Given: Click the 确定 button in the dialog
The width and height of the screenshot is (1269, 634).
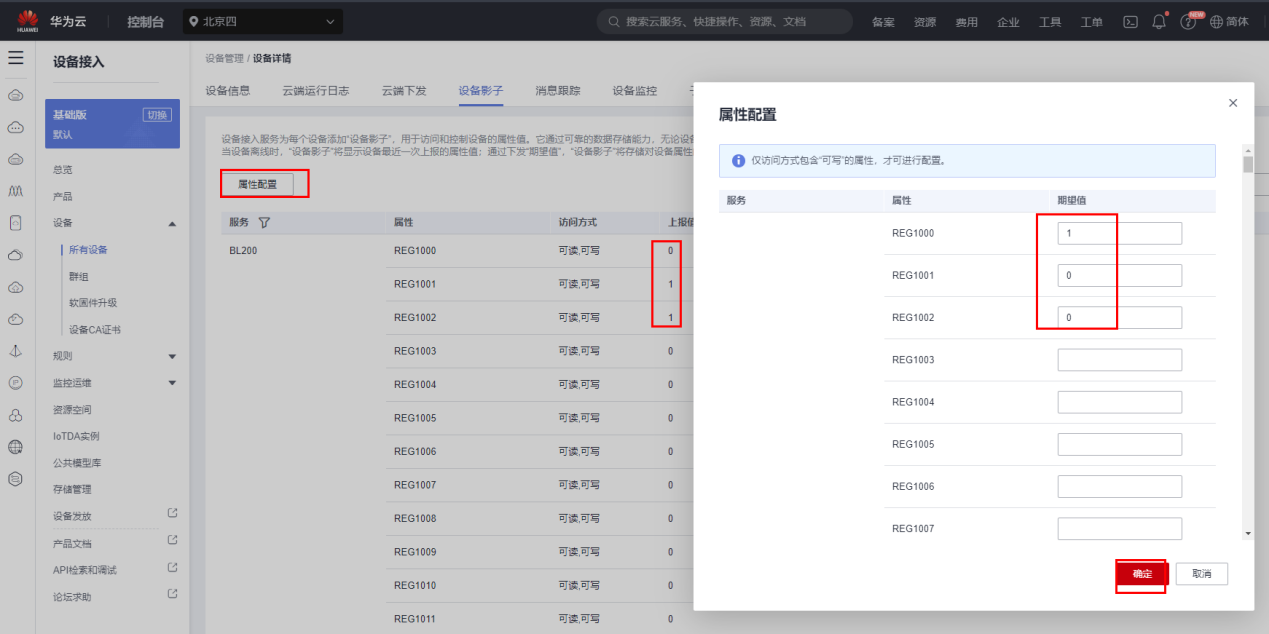Looking at the screenshot, I should point(1142,574).
